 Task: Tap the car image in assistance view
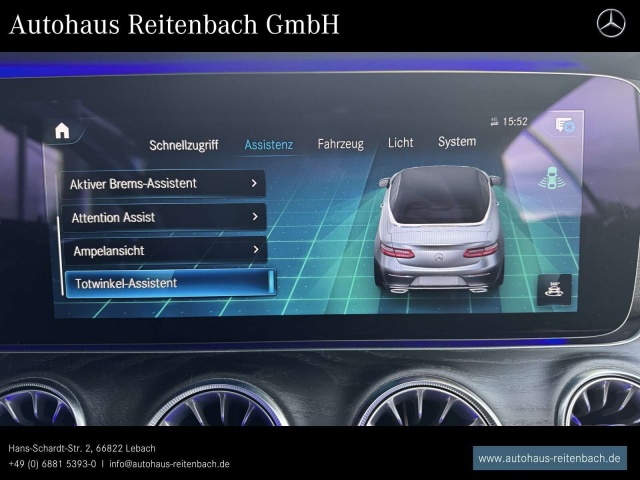[439, 231]
